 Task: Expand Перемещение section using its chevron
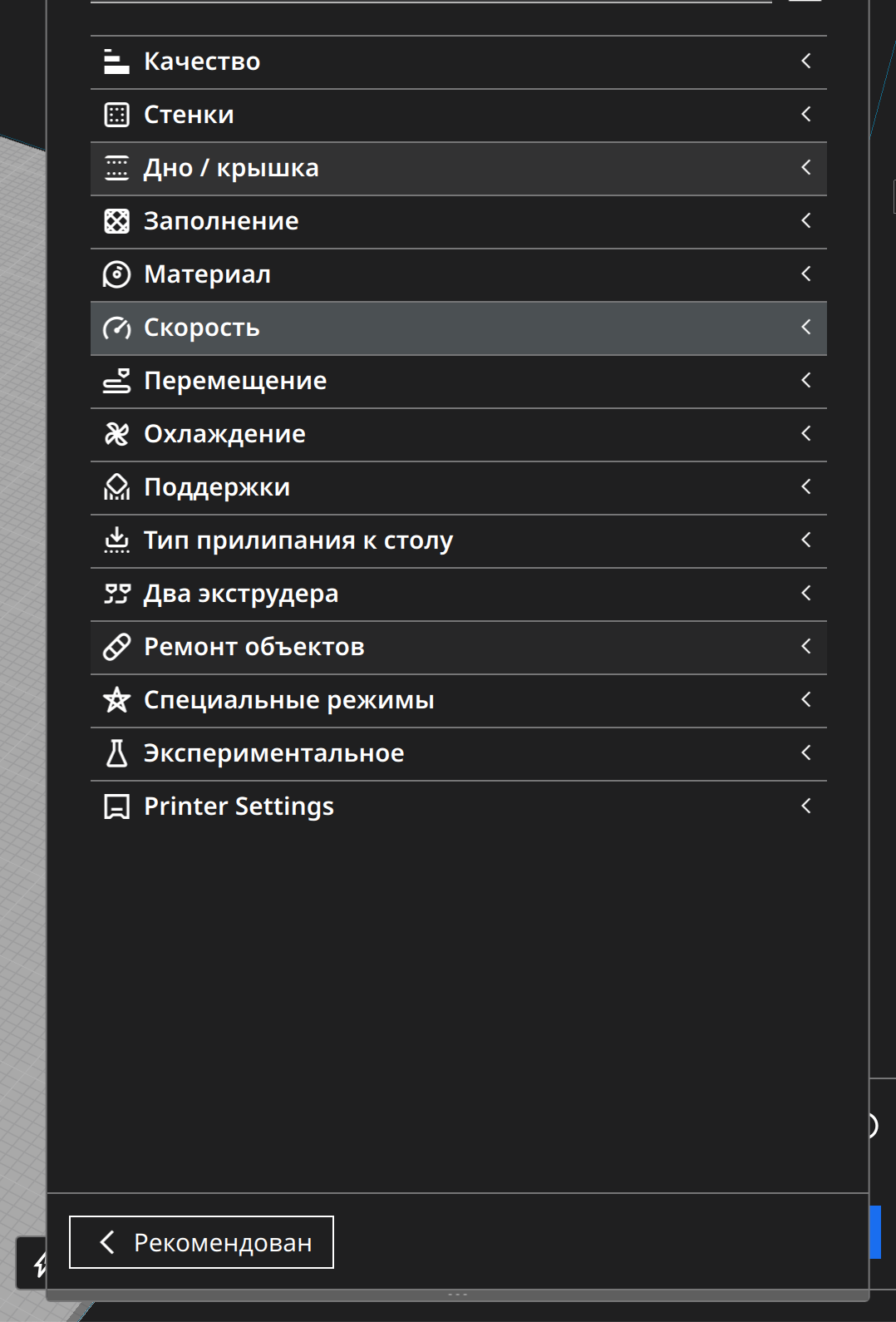point(805,381)
